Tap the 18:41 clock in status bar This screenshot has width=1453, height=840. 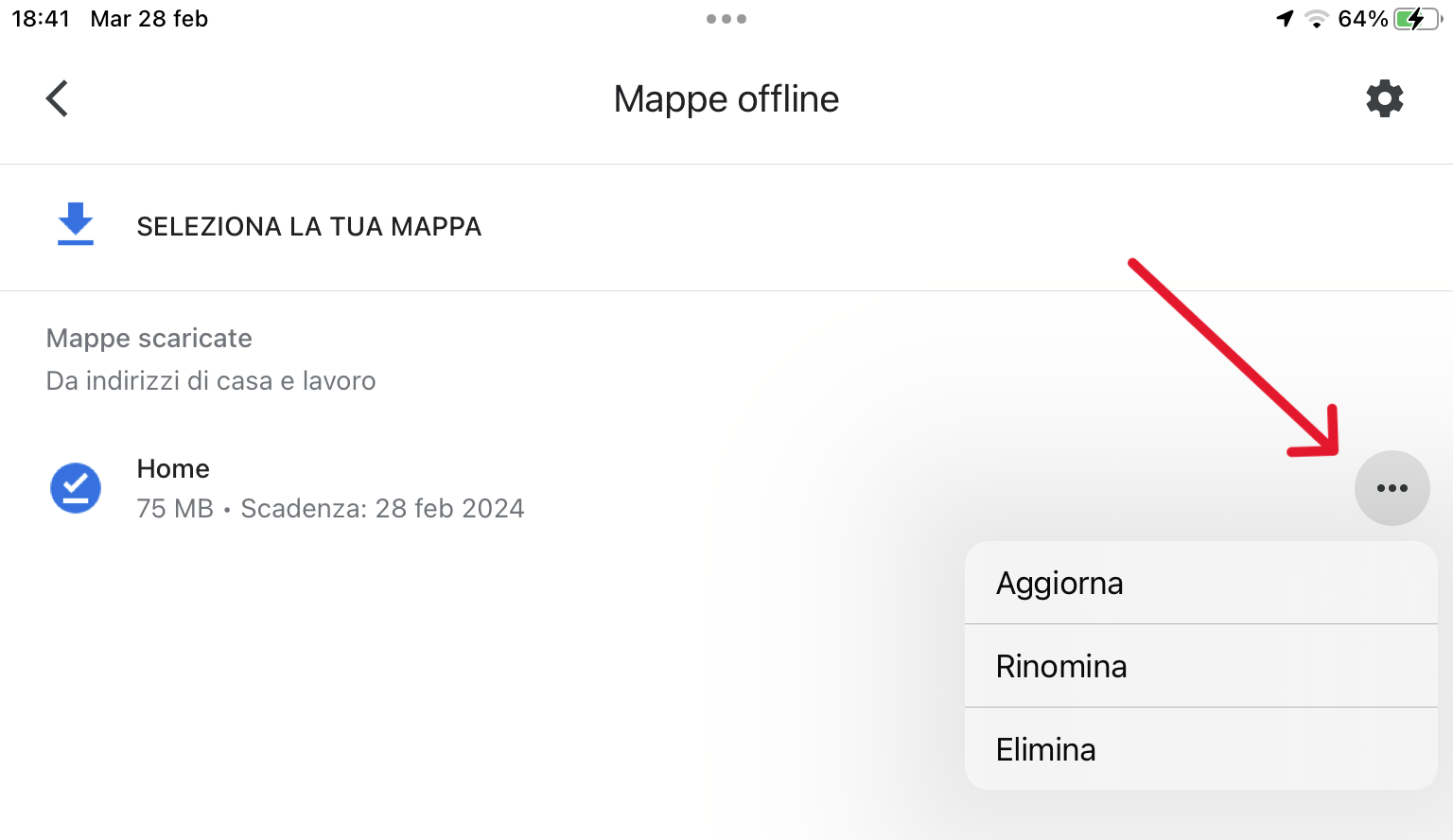(x=41, y=19)
